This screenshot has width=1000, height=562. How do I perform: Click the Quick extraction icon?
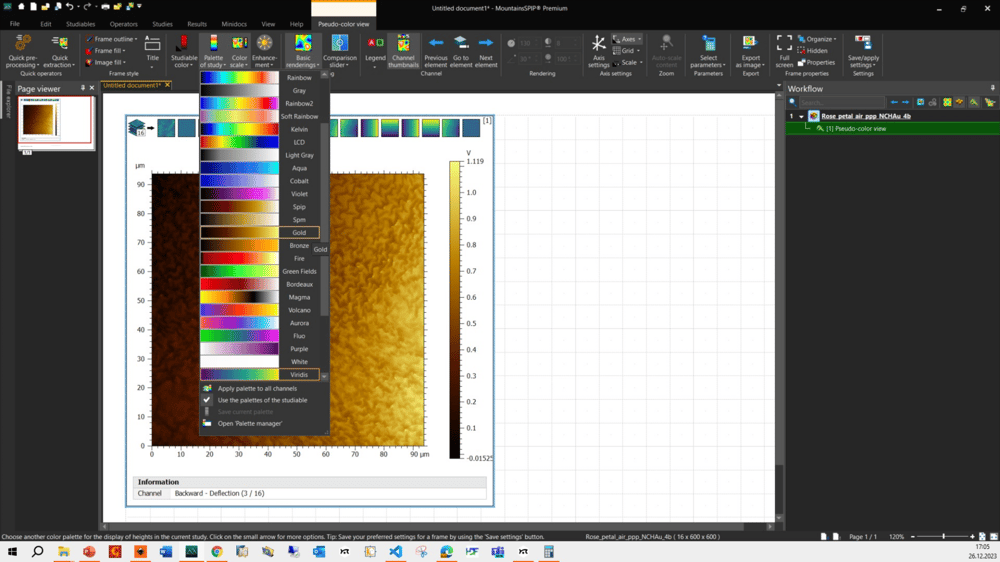[59, 43]
